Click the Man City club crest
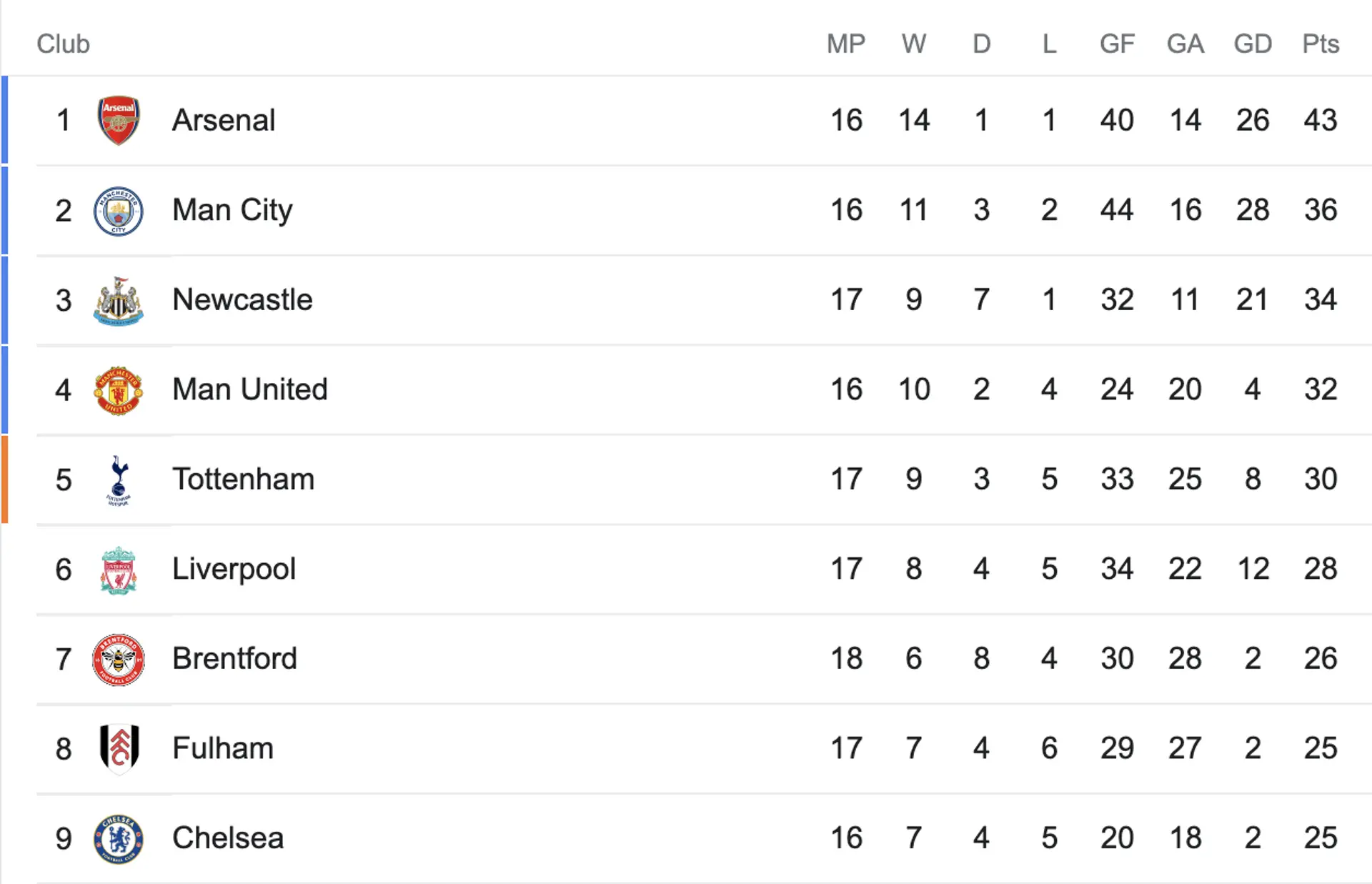This screenshot has height=884, width=1372. tap(119, 211)
